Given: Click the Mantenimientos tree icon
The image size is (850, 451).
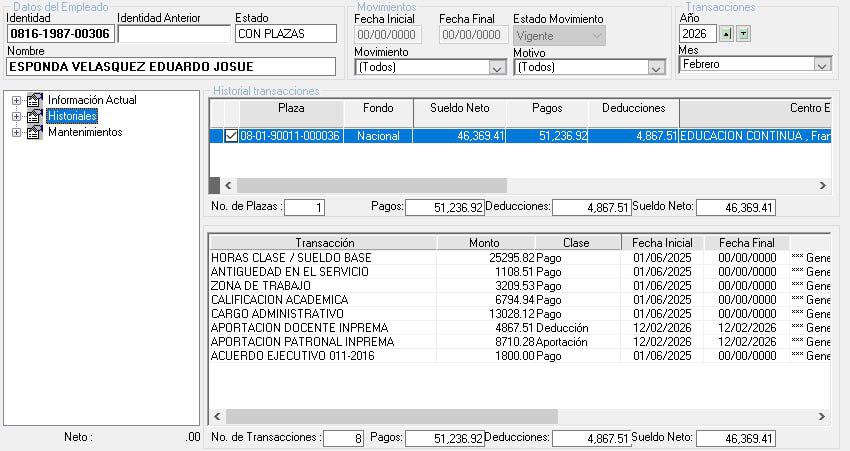Looking at the screenshot, I should pos(34,132).
